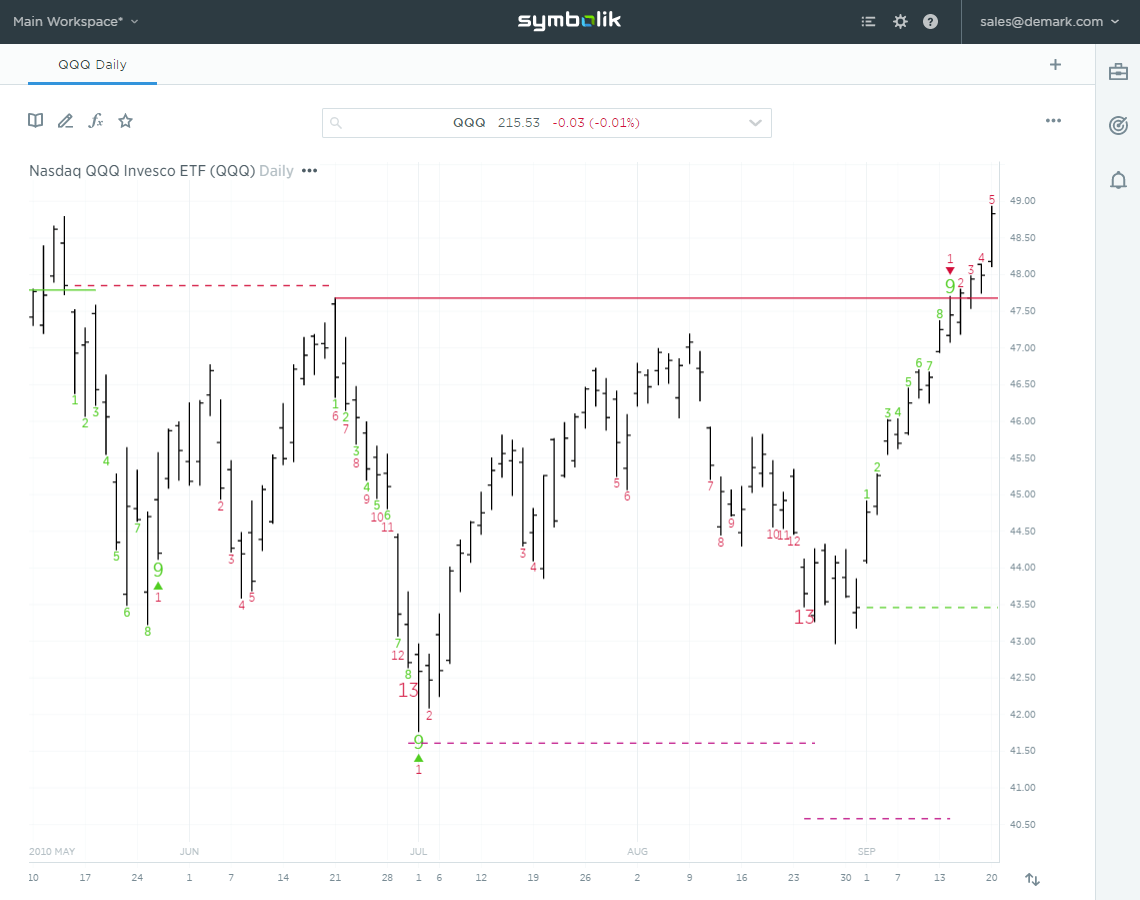This screenshot has height=900, width=1140.
Task: Open alerts via the bell icon
Action: click(x=1117, y=180)
